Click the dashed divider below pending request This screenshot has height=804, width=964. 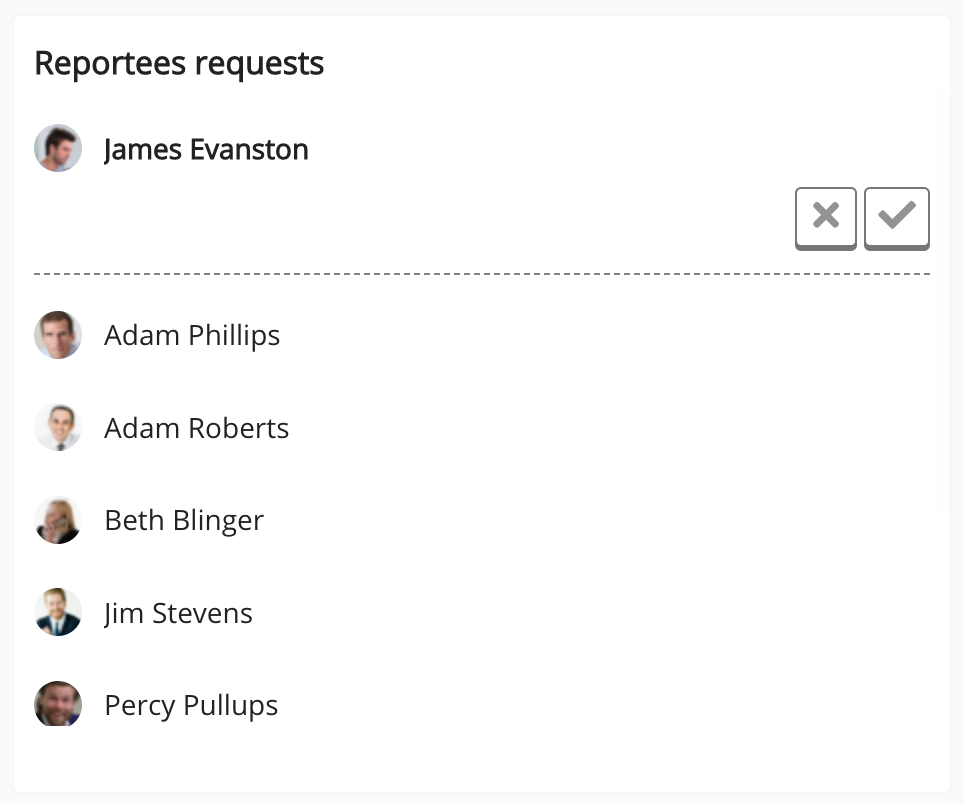[x=482, y=273]
